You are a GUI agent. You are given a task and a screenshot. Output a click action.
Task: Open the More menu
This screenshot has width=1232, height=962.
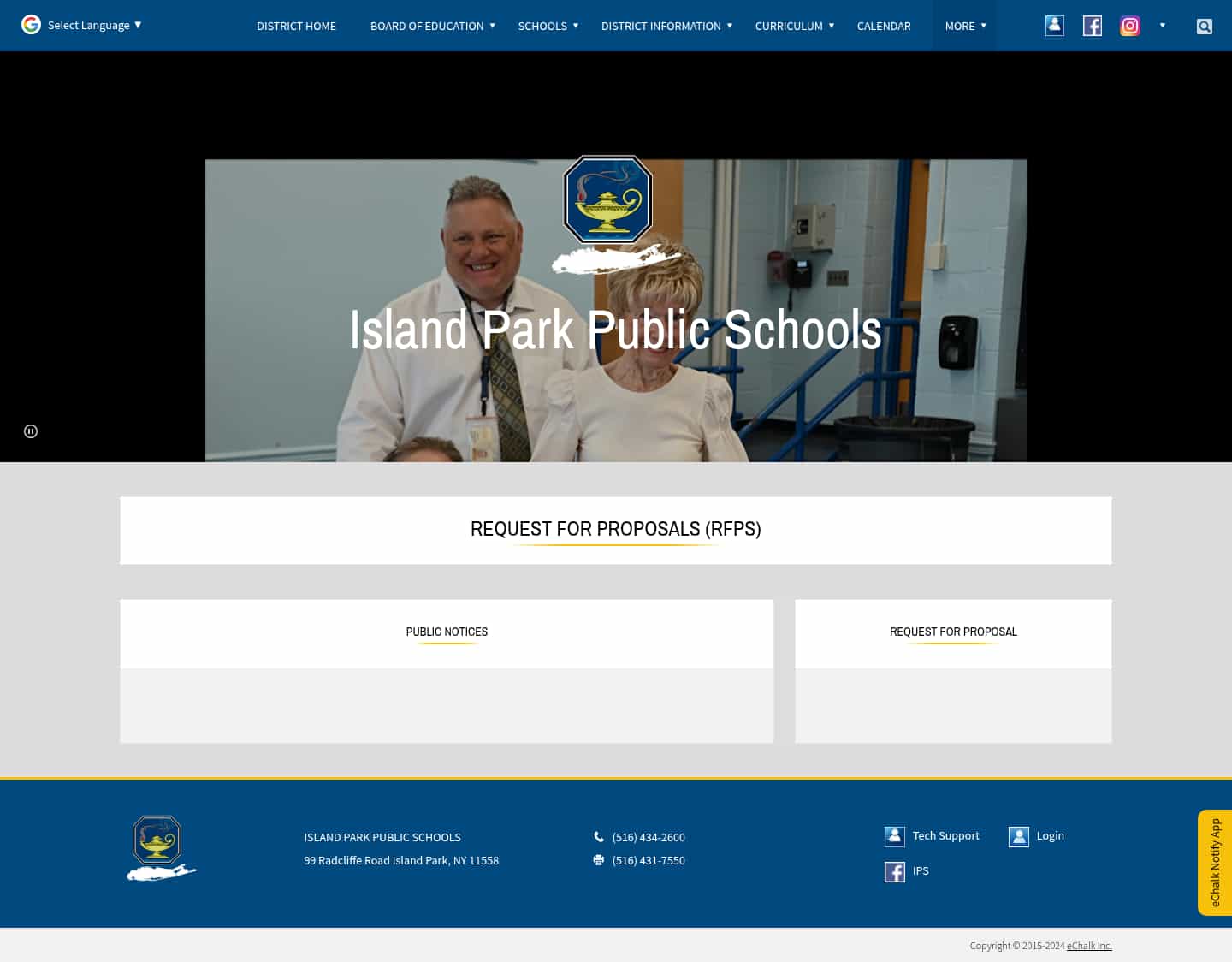pyautogui.click(x=960, y=27)
